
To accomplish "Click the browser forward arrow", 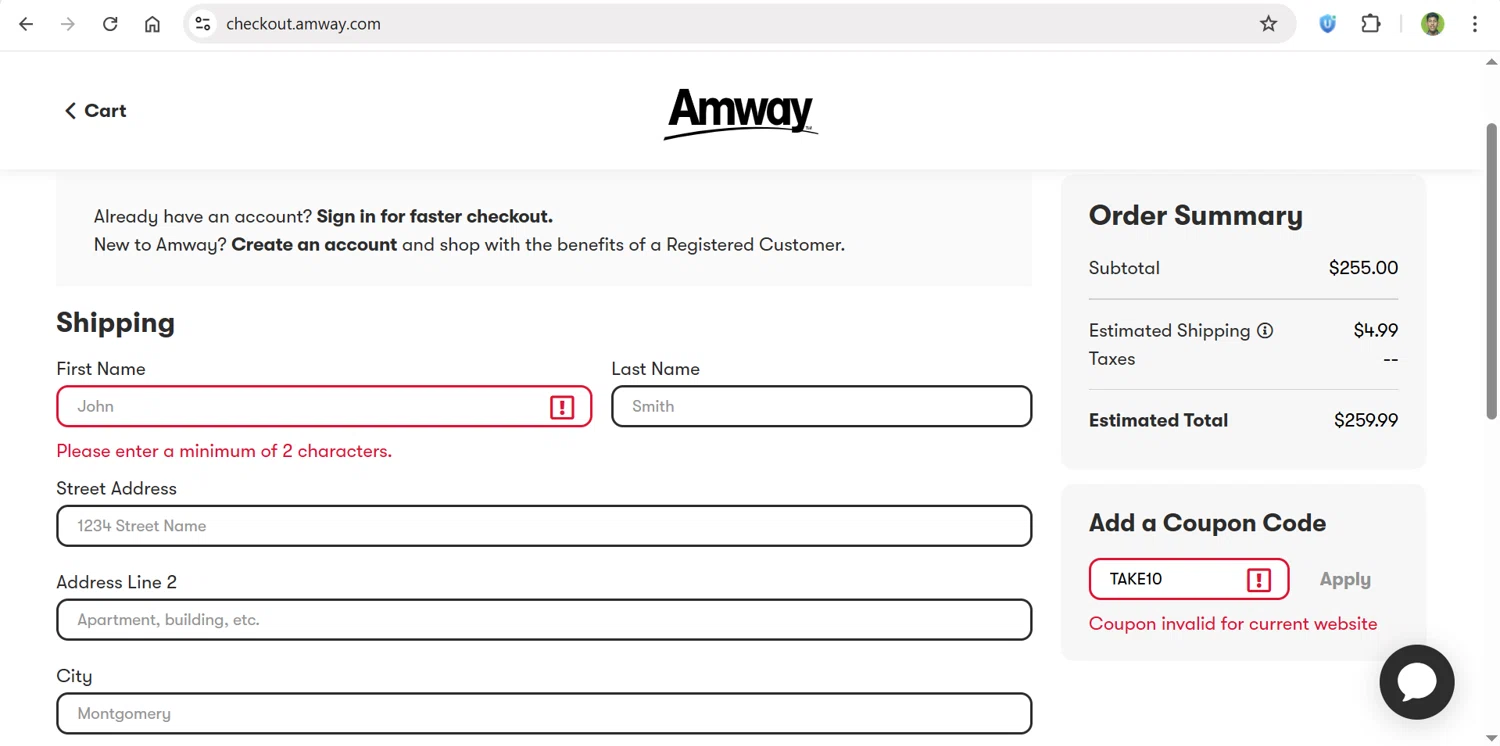I will click(x=68, y=24).
